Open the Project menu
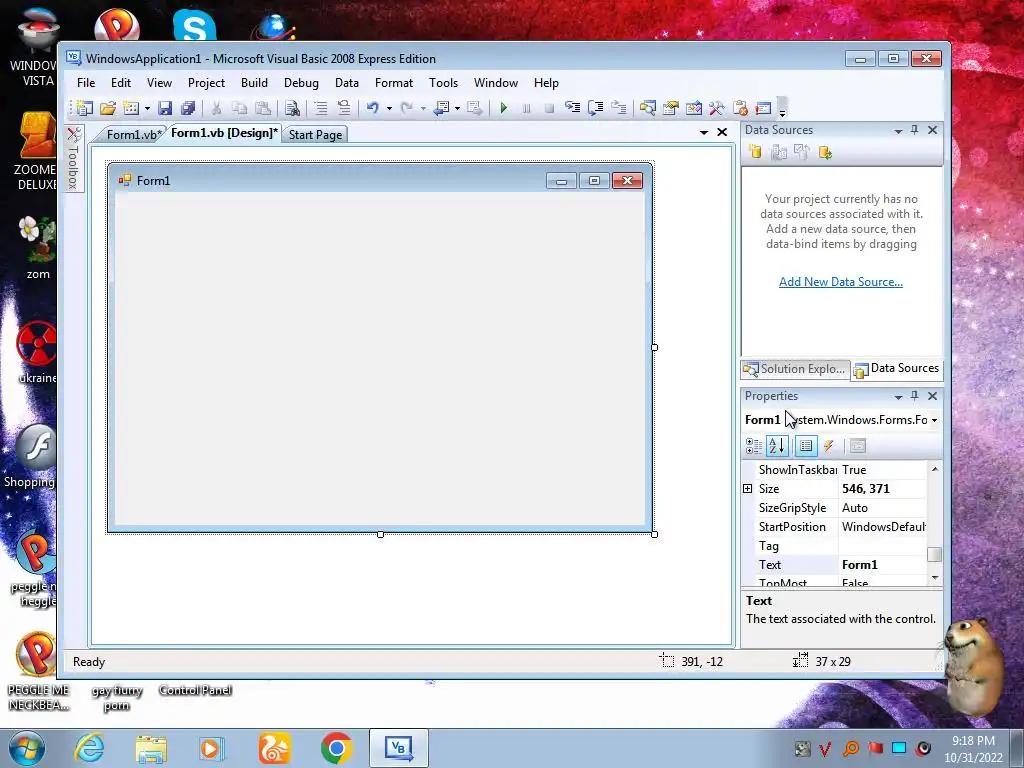This screenshot has height=768, width=1024. point(206,83)
